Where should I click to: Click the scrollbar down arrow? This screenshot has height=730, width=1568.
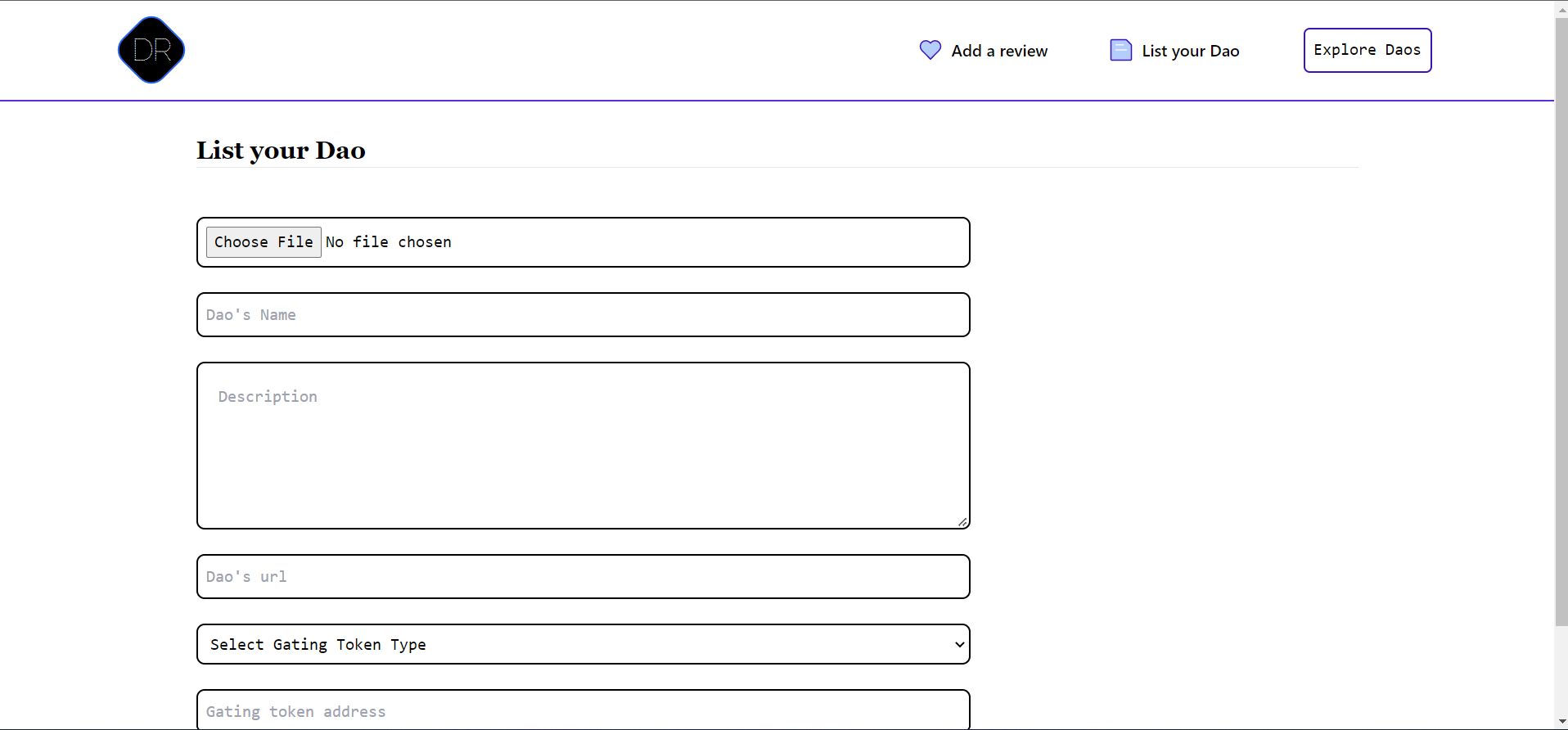[x=1561, y=722]
